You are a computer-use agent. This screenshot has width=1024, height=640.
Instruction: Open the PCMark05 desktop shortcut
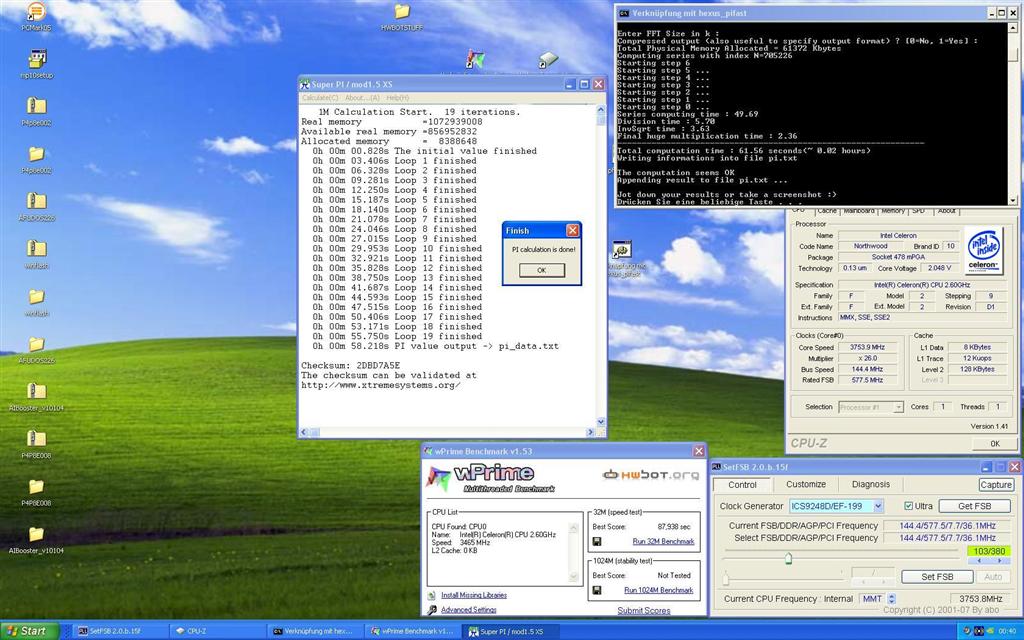(37, 11)
